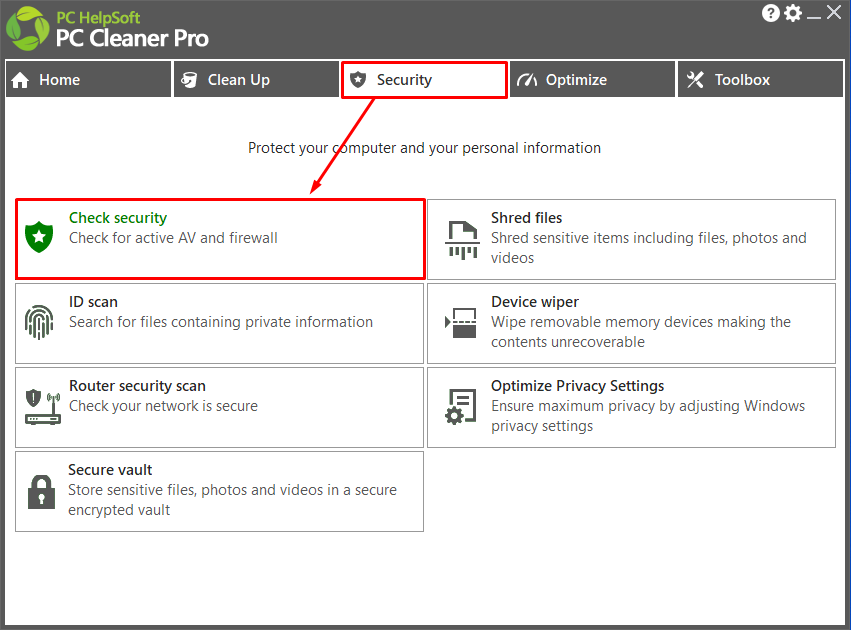Open settings with the gear icon
Screen dimensions: 851x630
coord(793,13)
